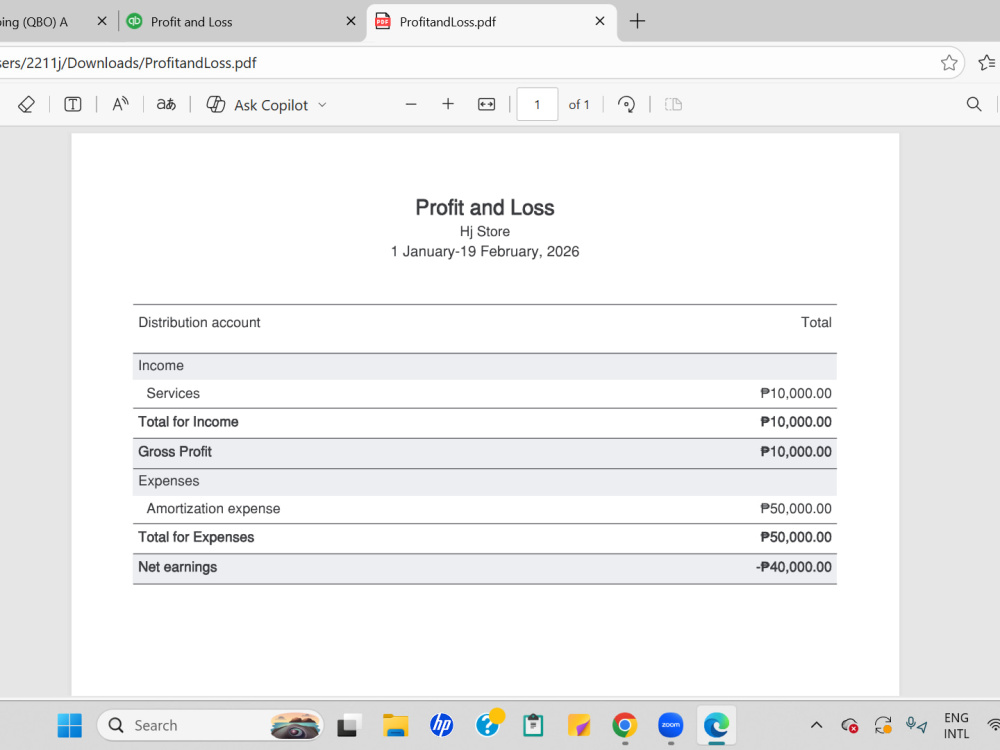Launch File Explorer from taskbar
Image resolution: width=1000 pixels, height=750 pixels.
click(395, 725)
